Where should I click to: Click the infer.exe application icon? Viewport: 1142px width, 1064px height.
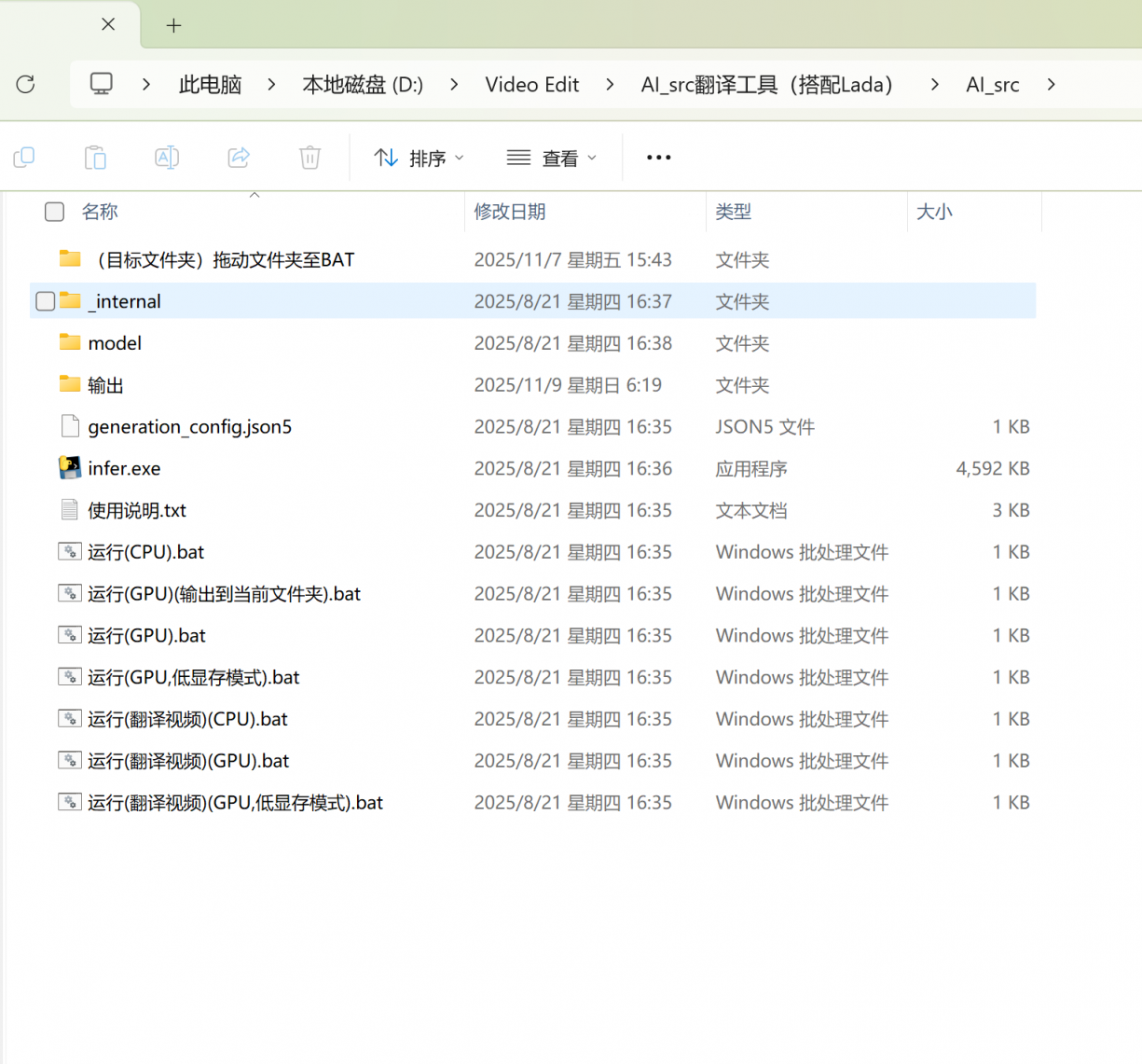point(70,468)
